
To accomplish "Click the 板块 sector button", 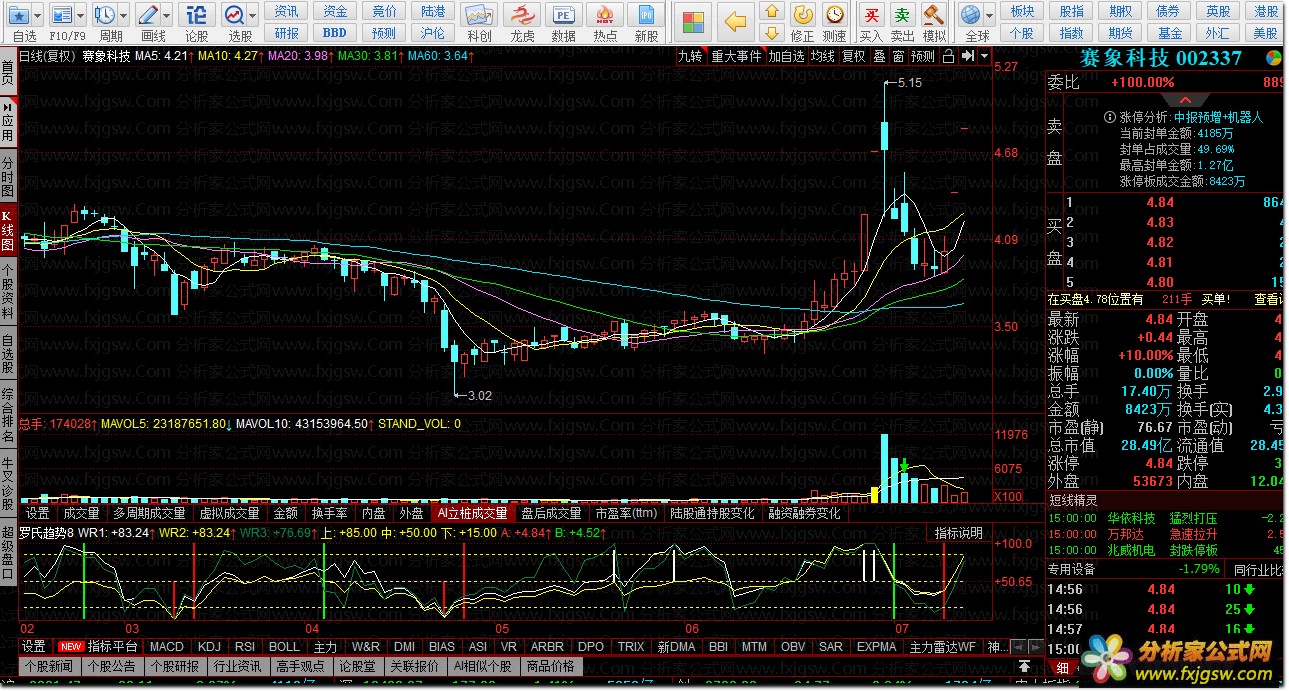I will pos(1022,11).
